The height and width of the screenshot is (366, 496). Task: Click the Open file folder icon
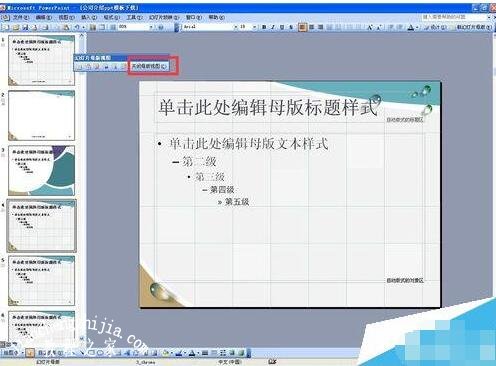click(x=15, y=27)
